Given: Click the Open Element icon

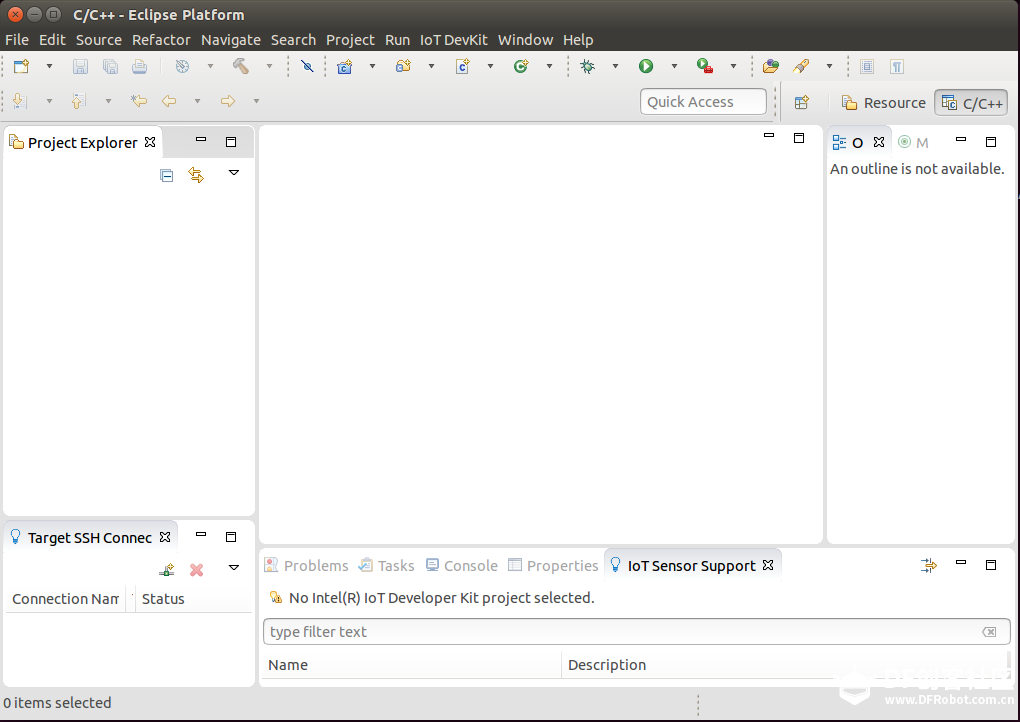Looking at the screenshot, I should point(771,66).
